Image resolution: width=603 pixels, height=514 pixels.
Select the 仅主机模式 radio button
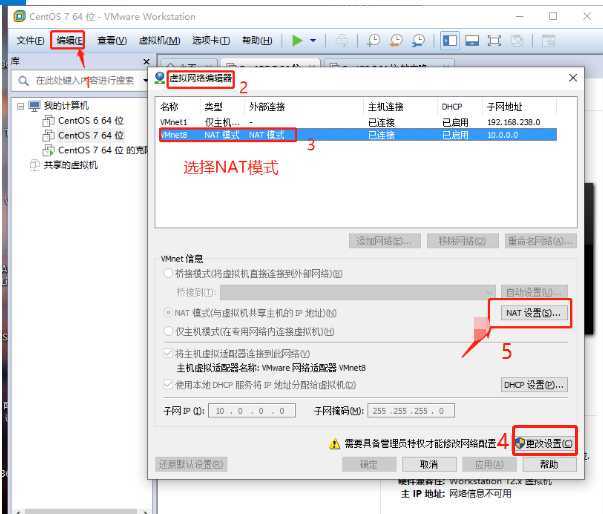[168, 331]
